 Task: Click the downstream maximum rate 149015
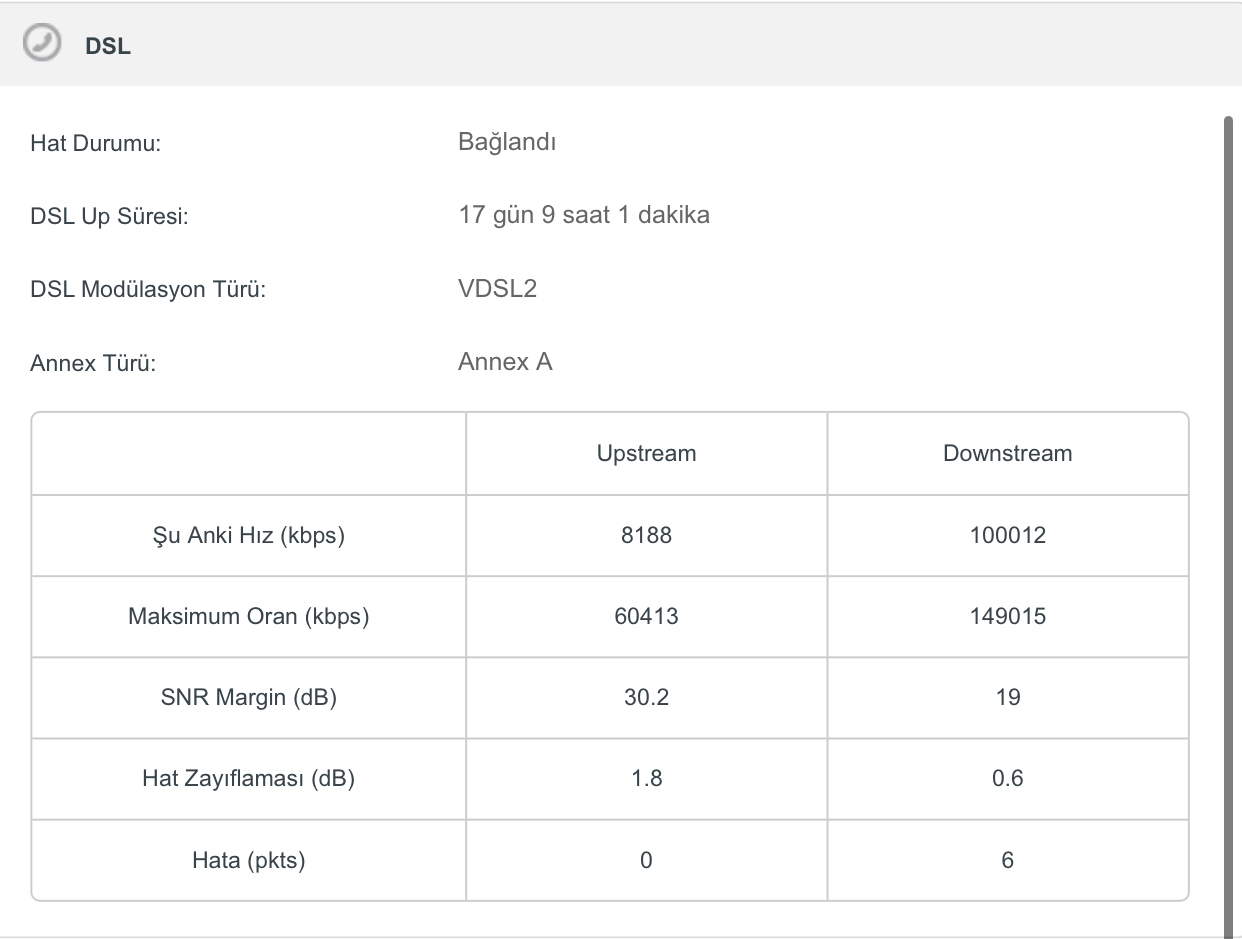tap(1007, 616)
